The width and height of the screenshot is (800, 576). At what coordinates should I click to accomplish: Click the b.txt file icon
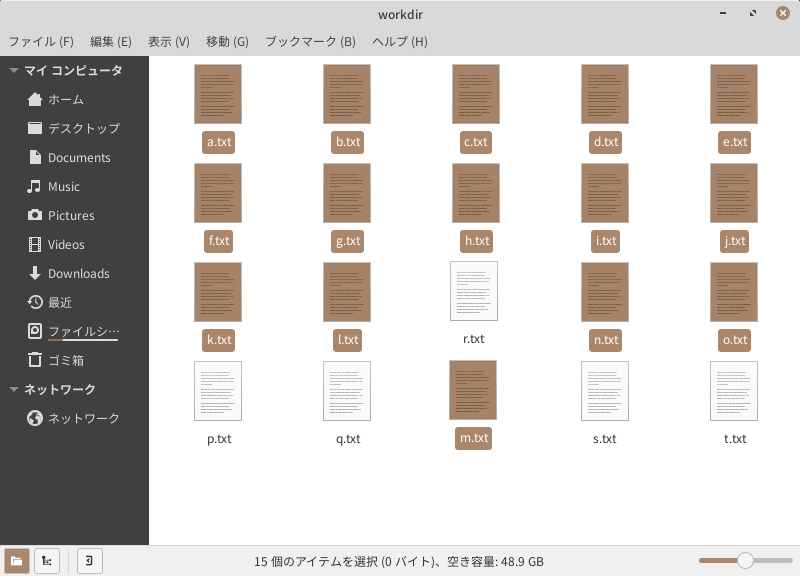[x=347, y=94]
